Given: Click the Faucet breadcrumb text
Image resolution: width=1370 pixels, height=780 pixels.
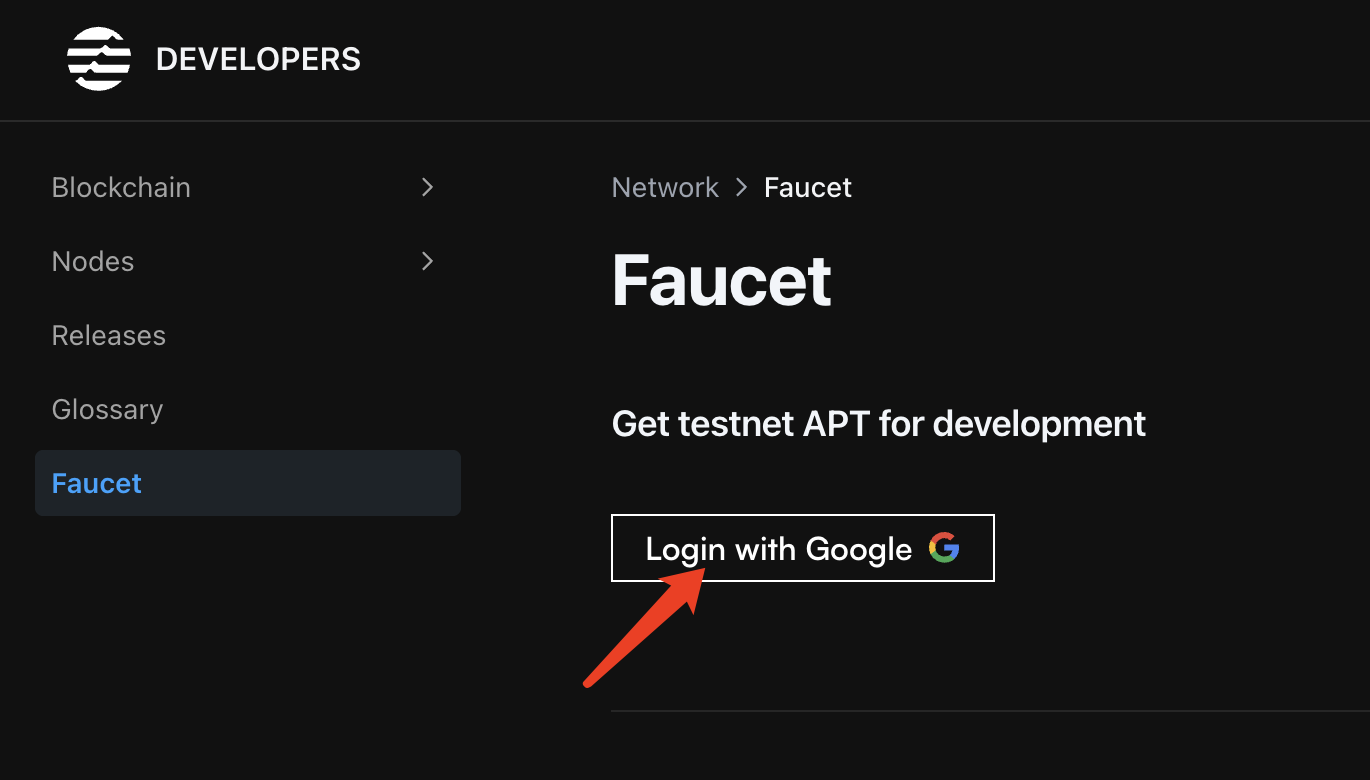Looking at the screenshot, I should pyautogui.click(x=808, y=187).
